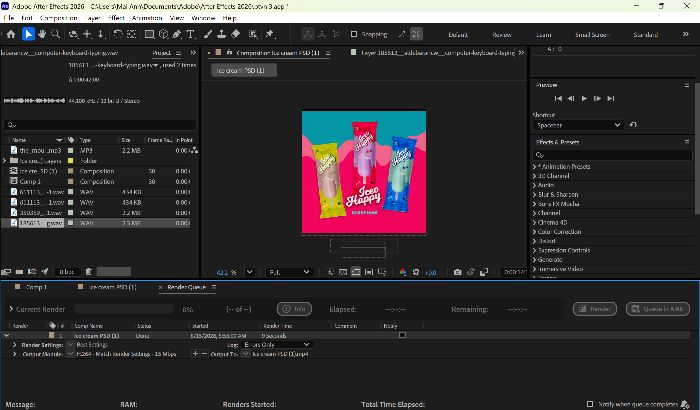The image size is (700, 410).
Task: Select the Selection (arrow) tool
Action: (28, 34)
